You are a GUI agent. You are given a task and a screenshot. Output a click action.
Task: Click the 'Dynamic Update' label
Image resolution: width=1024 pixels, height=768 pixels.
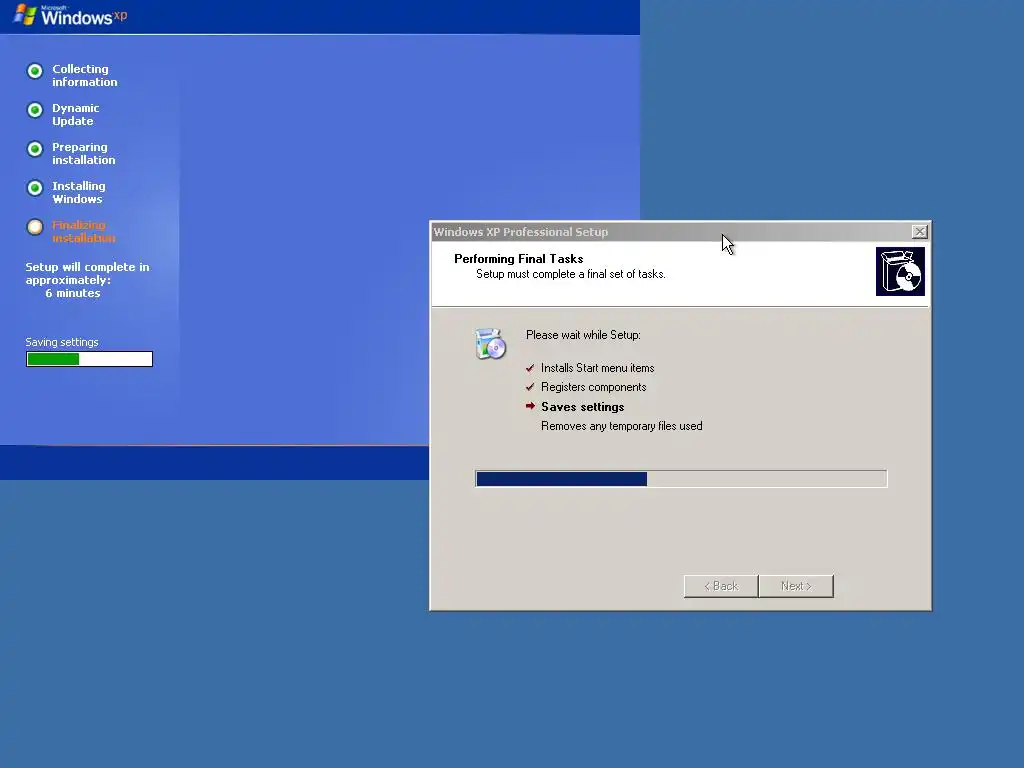[76, 114]
